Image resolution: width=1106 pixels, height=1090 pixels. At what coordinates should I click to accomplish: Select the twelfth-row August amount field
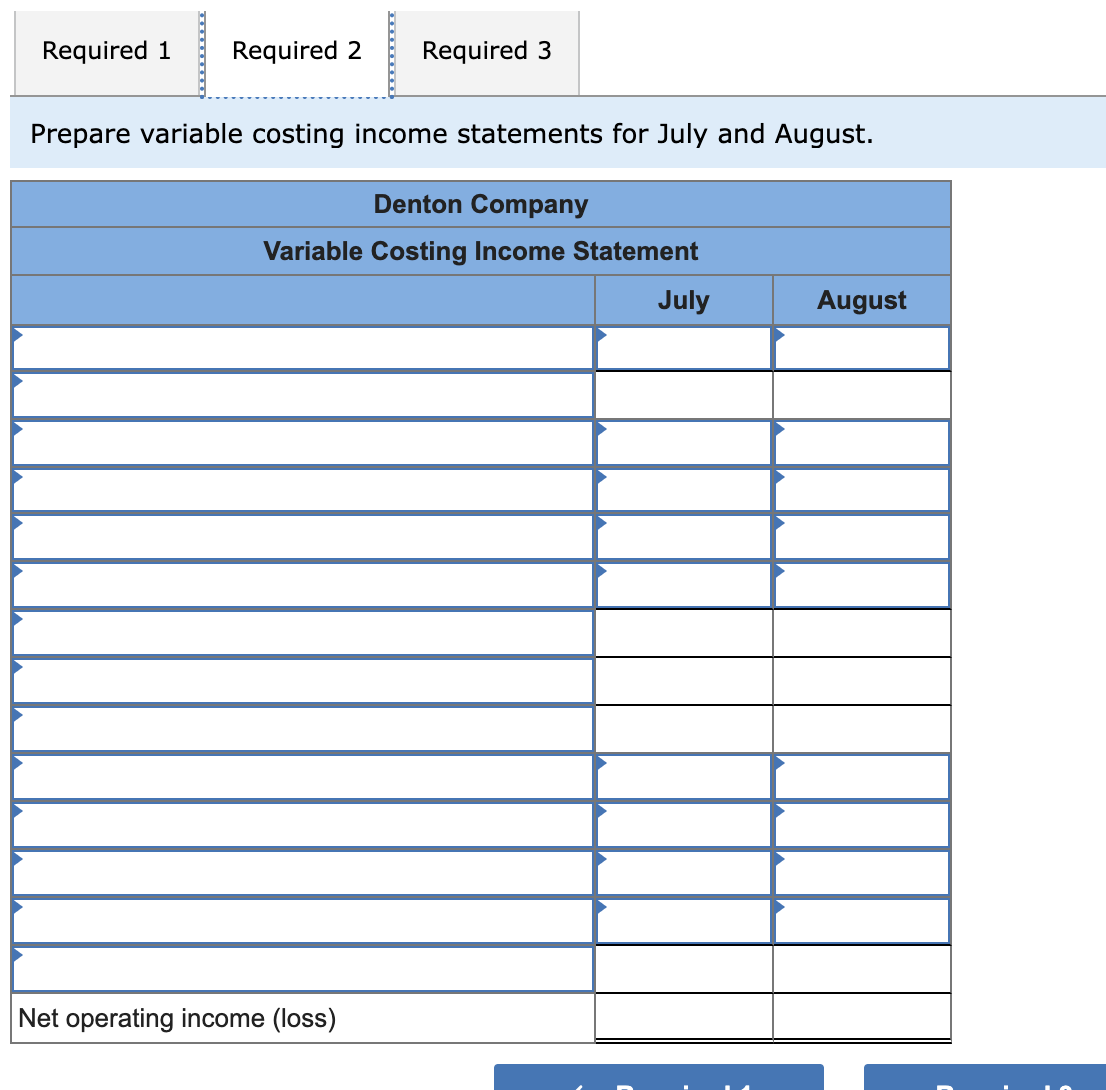pyautogui.click(x=862, y=873)
